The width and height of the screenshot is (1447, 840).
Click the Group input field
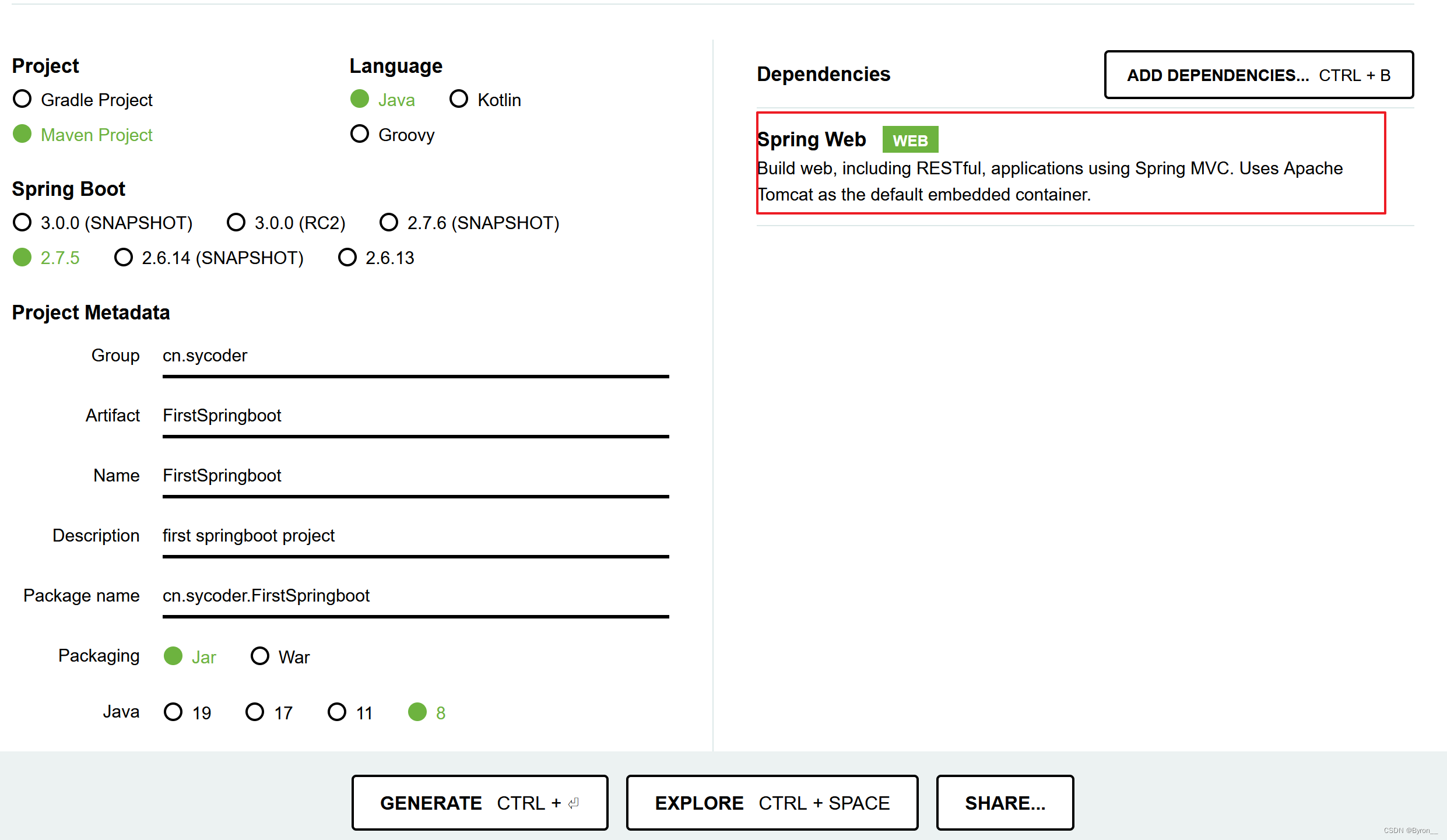click(416, 356)
